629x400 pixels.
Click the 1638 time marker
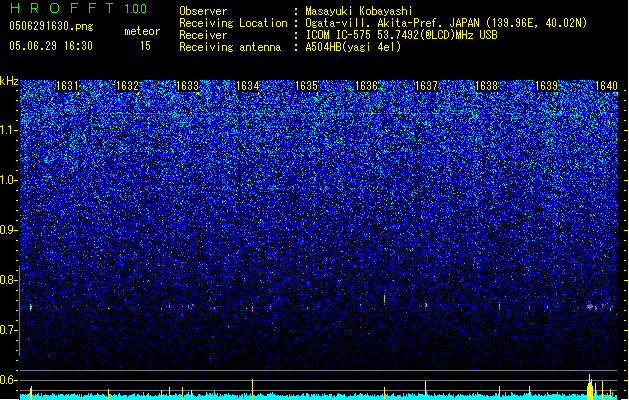(x=487, y=86)
